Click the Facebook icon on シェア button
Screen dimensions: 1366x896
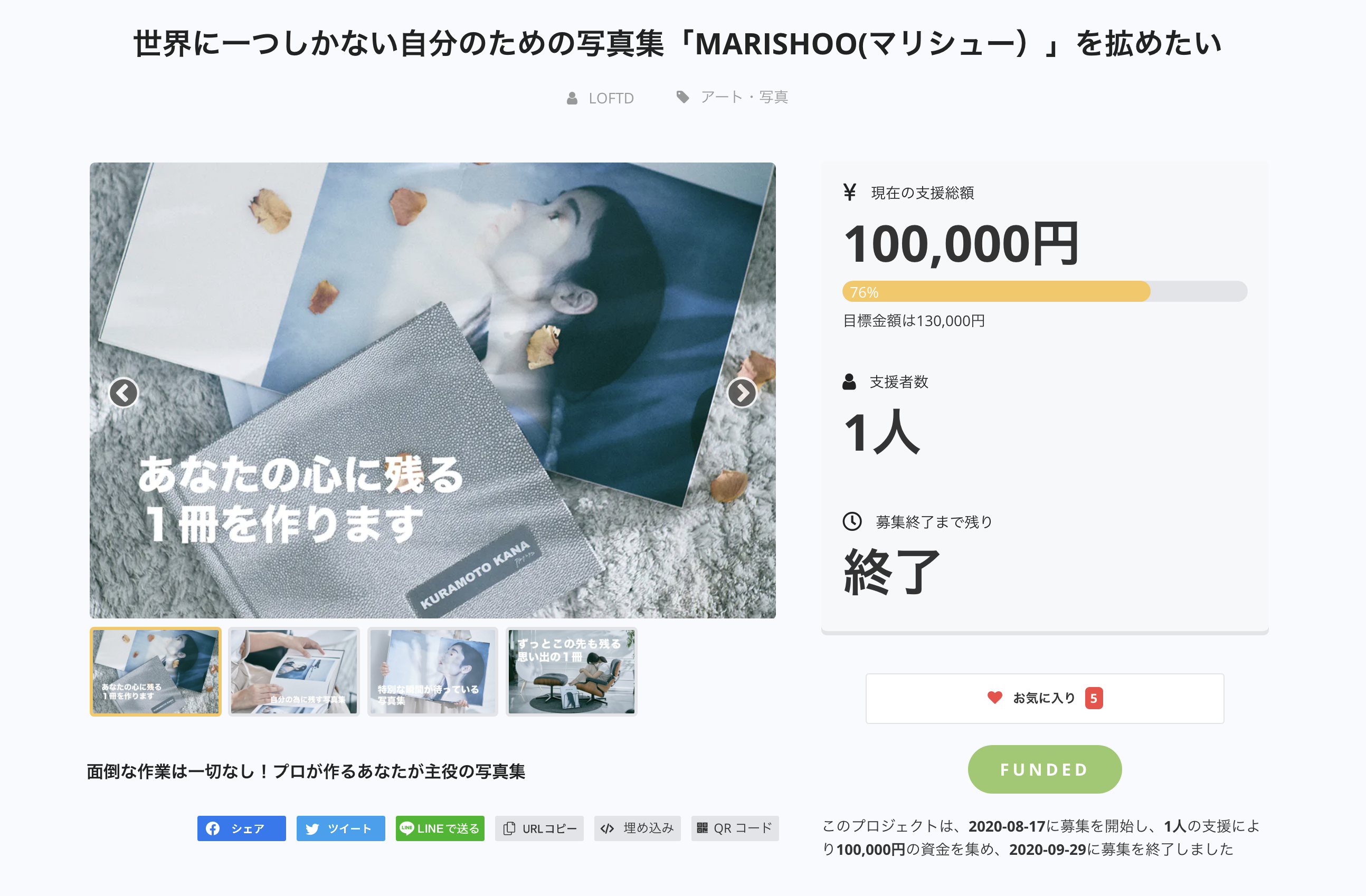[x=213, y=828]
